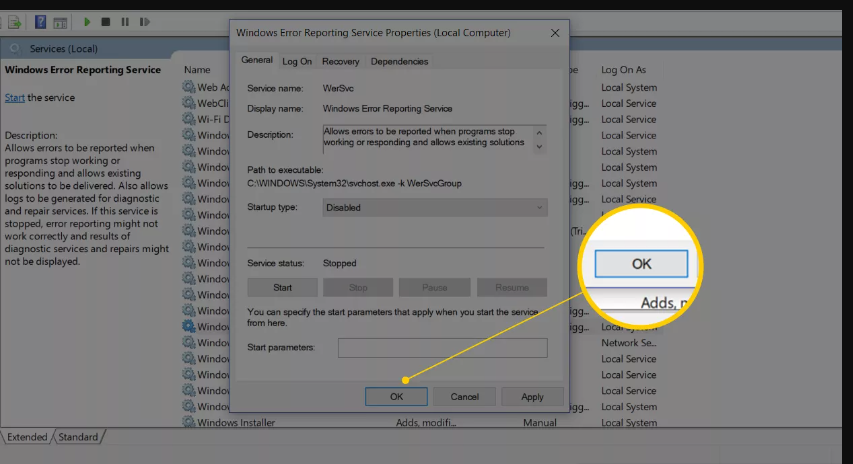
Task: Click the gear icon of the WebCli row
Action: [x=189, y=103]
